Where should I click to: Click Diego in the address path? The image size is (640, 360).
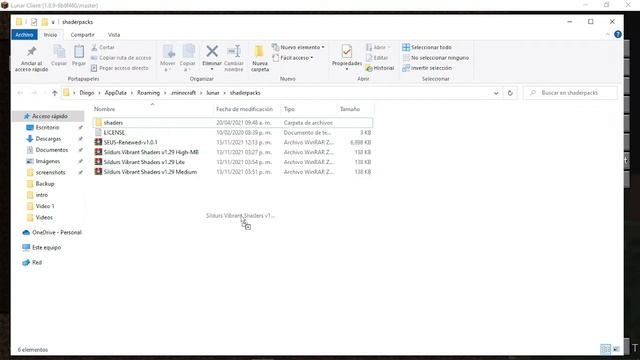point(87,93)
